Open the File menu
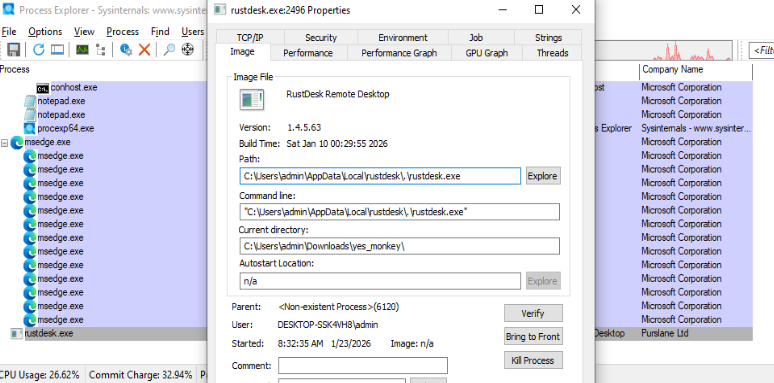 tap(9, 32)
